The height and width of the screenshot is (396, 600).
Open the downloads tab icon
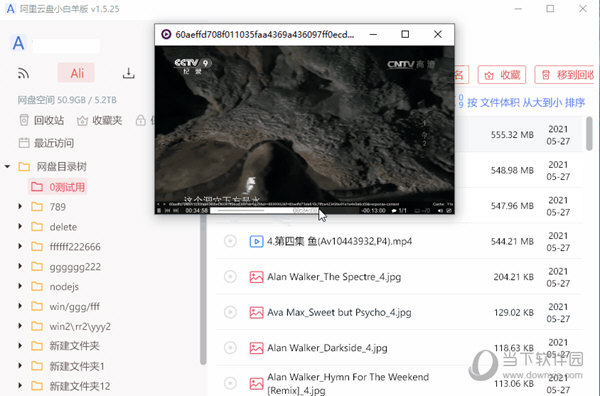click(x=129, y=73)
